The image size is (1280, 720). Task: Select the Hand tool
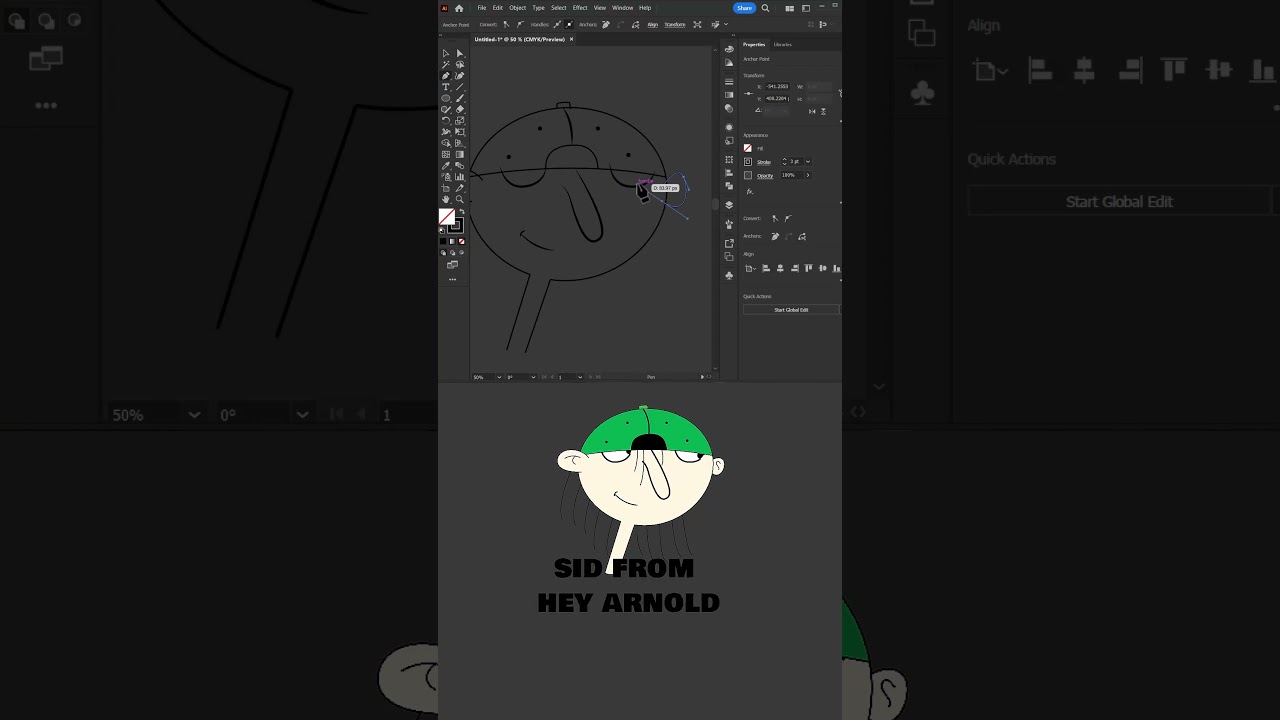[446, 199]
